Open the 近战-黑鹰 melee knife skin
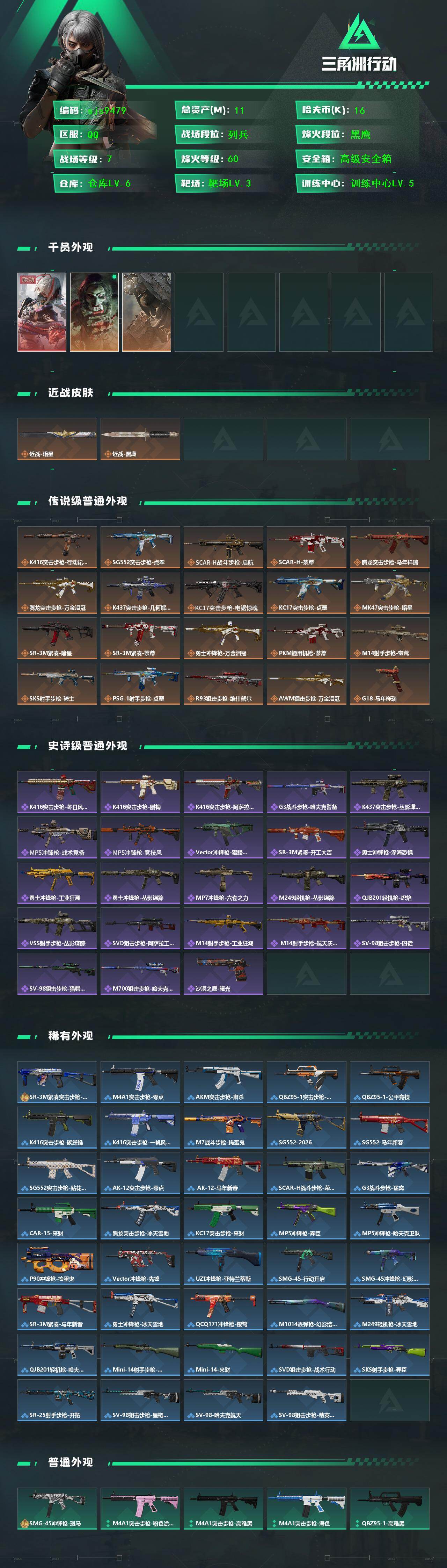Image resolution: width=447 pixels, height=1568 pixels. [x=140, y=439]
